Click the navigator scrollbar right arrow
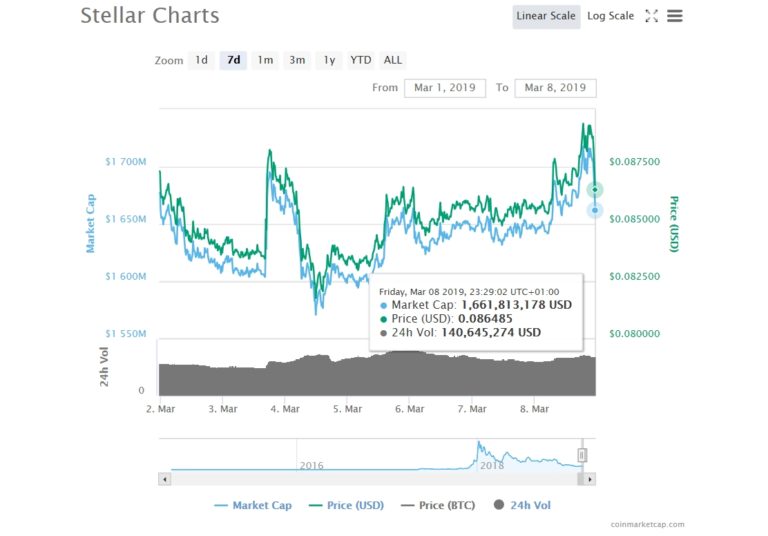 click(590, 479)
